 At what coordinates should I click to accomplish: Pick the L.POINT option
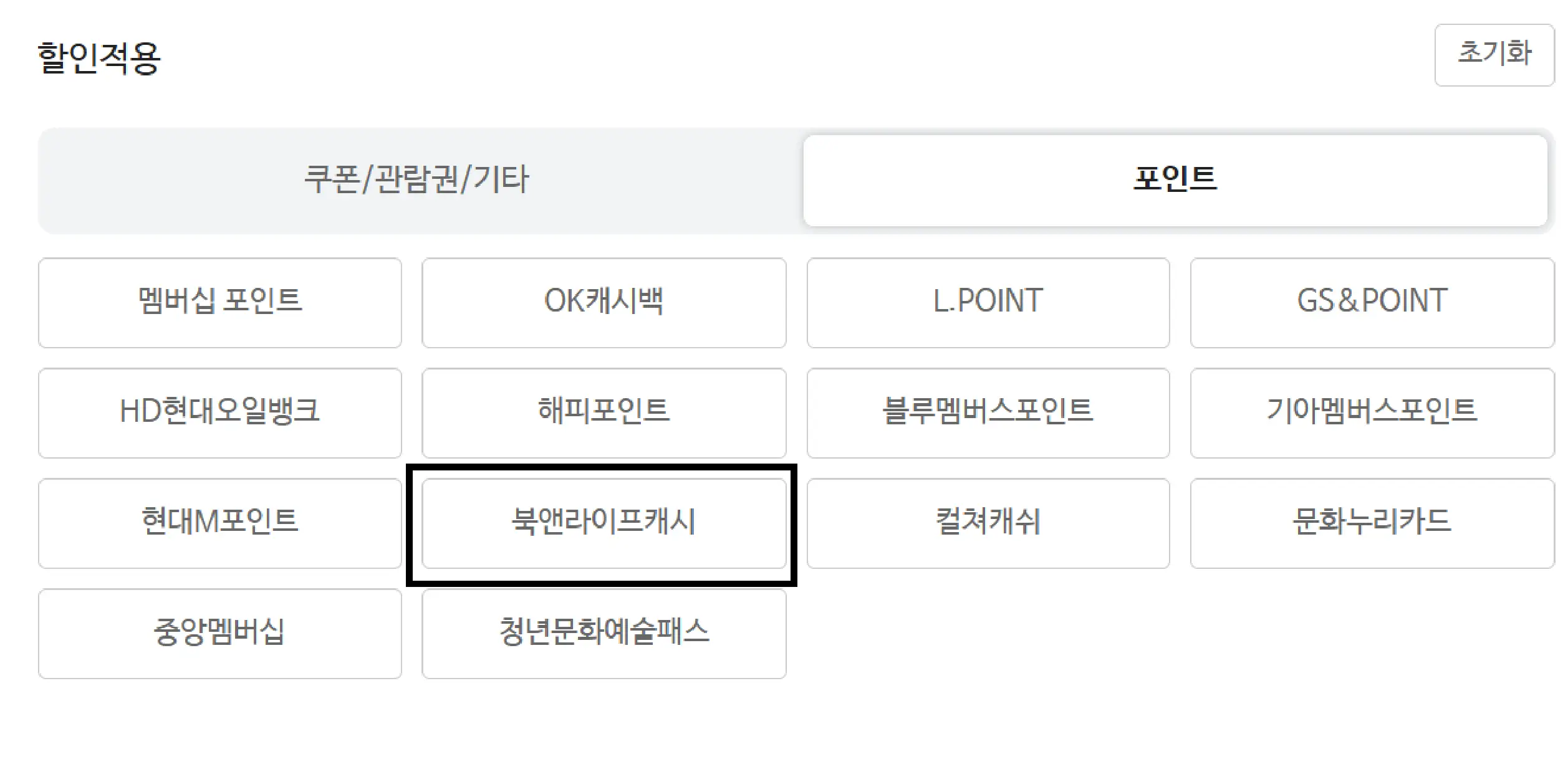988,303
